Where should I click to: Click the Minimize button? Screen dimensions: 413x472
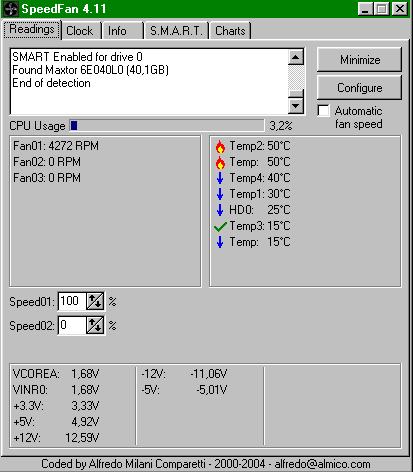(x=359, y=60)
